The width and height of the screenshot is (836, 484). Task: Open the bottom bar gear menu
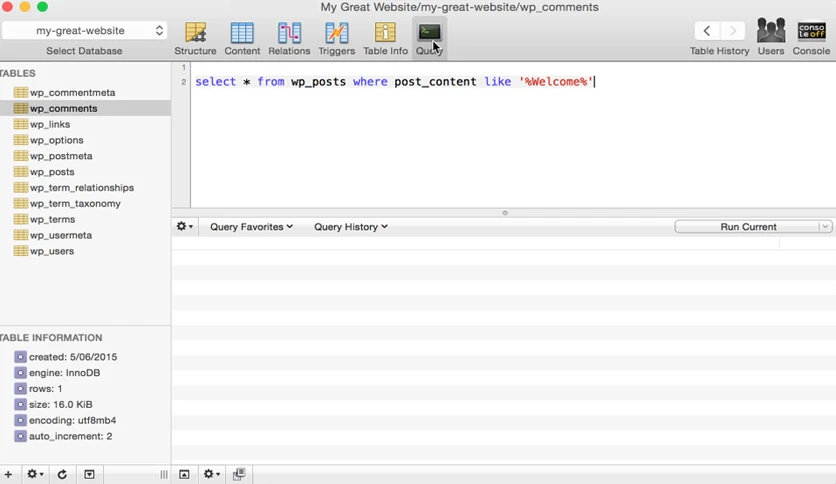point(212,474)
